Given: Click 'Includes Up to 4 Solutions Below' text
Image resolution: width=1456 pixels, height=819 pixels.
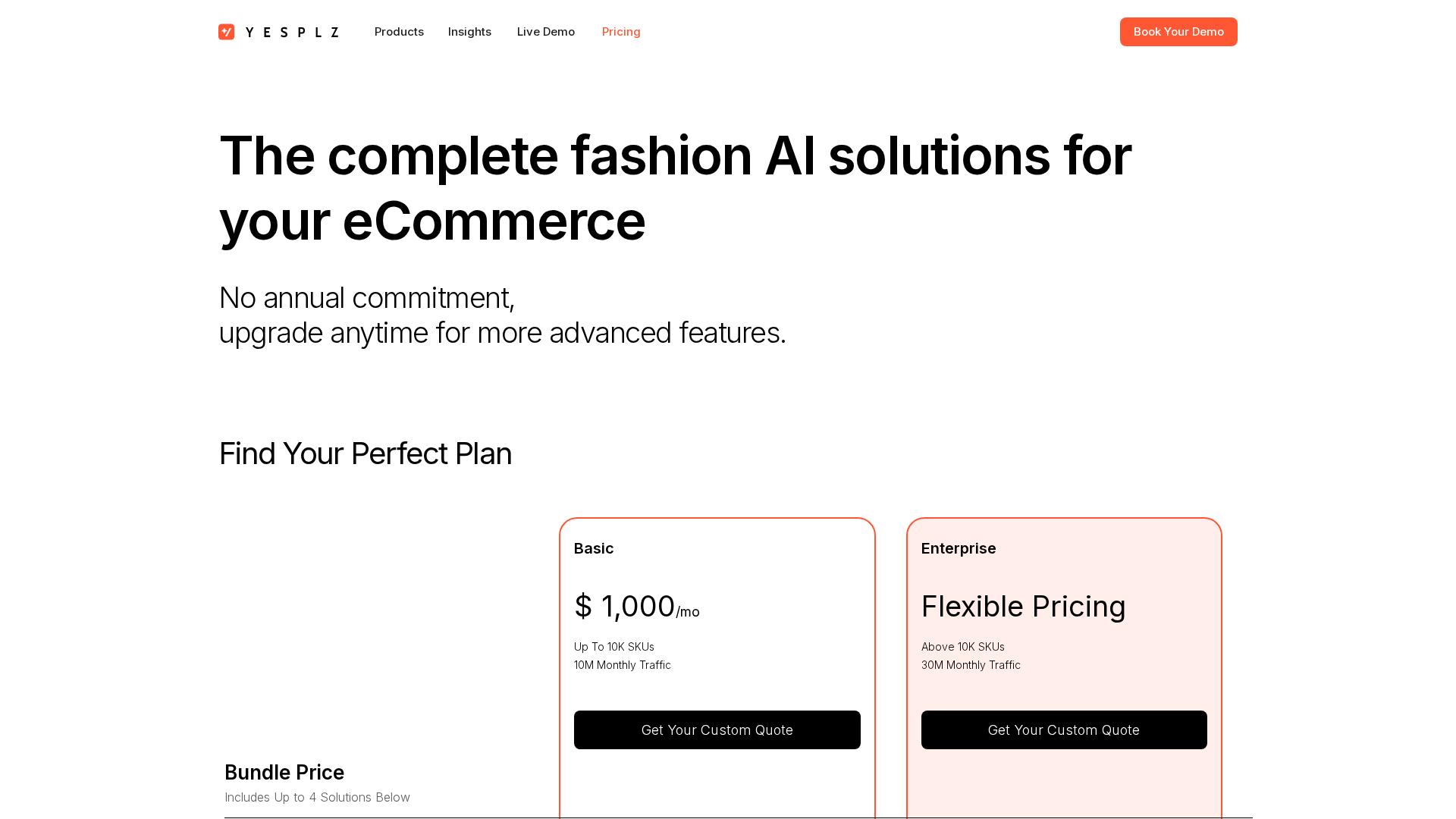Looking at the screenshot, I should [x=317, y=797].
